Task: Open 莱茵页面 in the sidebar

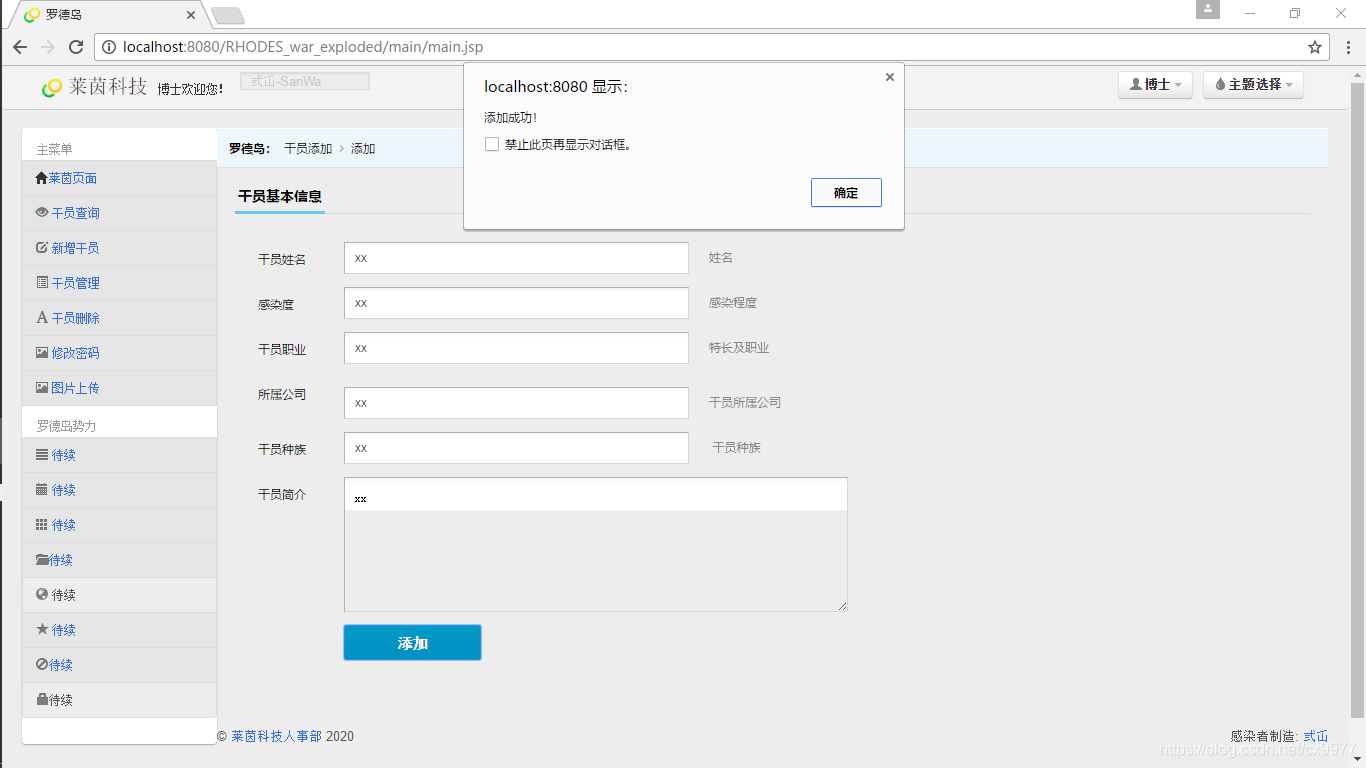Action: pyautogui.click(x=119, y=178)
